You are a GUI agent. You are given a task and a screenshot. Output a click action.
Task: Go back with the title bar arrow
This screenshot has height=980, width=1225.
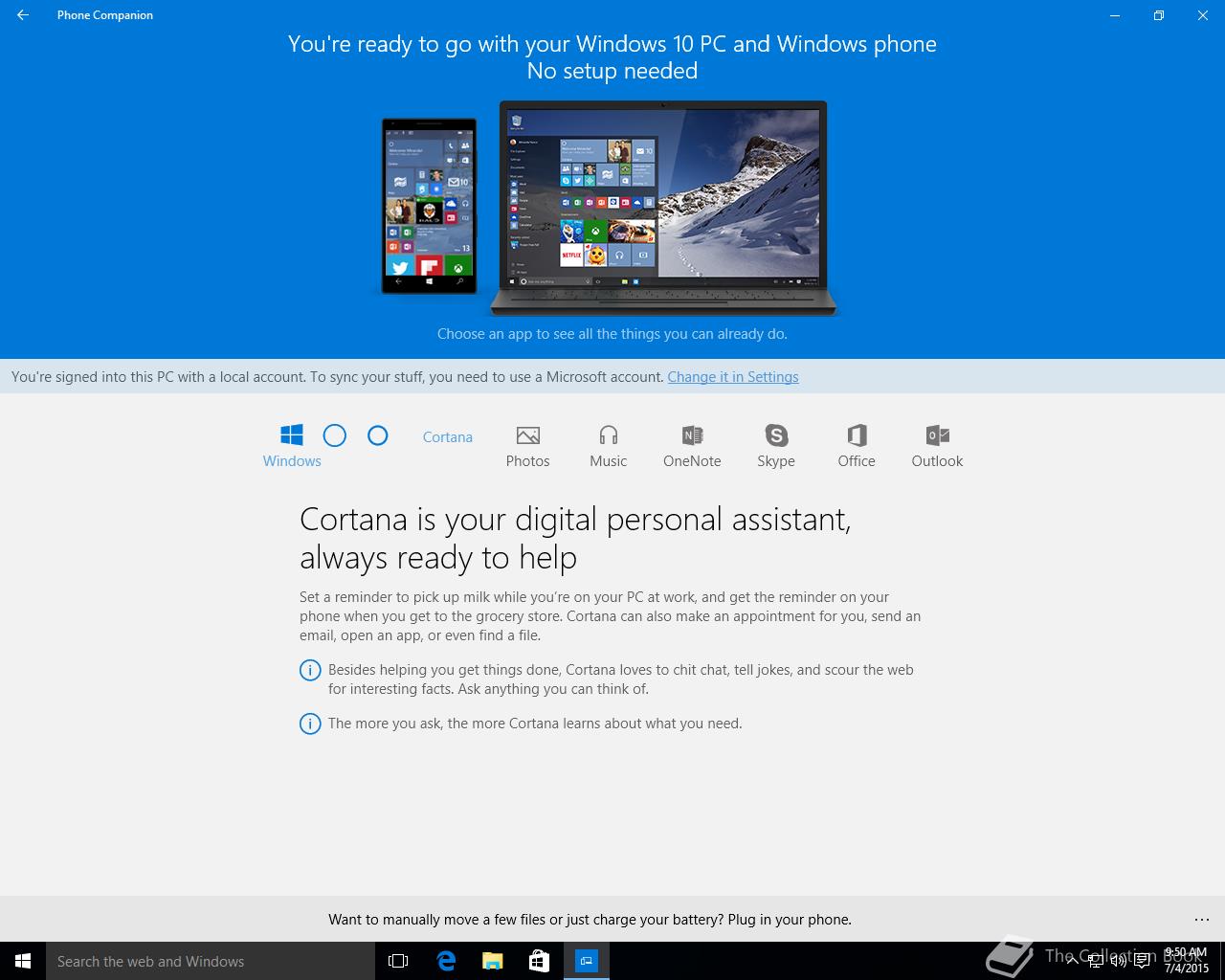pos(23,15)
